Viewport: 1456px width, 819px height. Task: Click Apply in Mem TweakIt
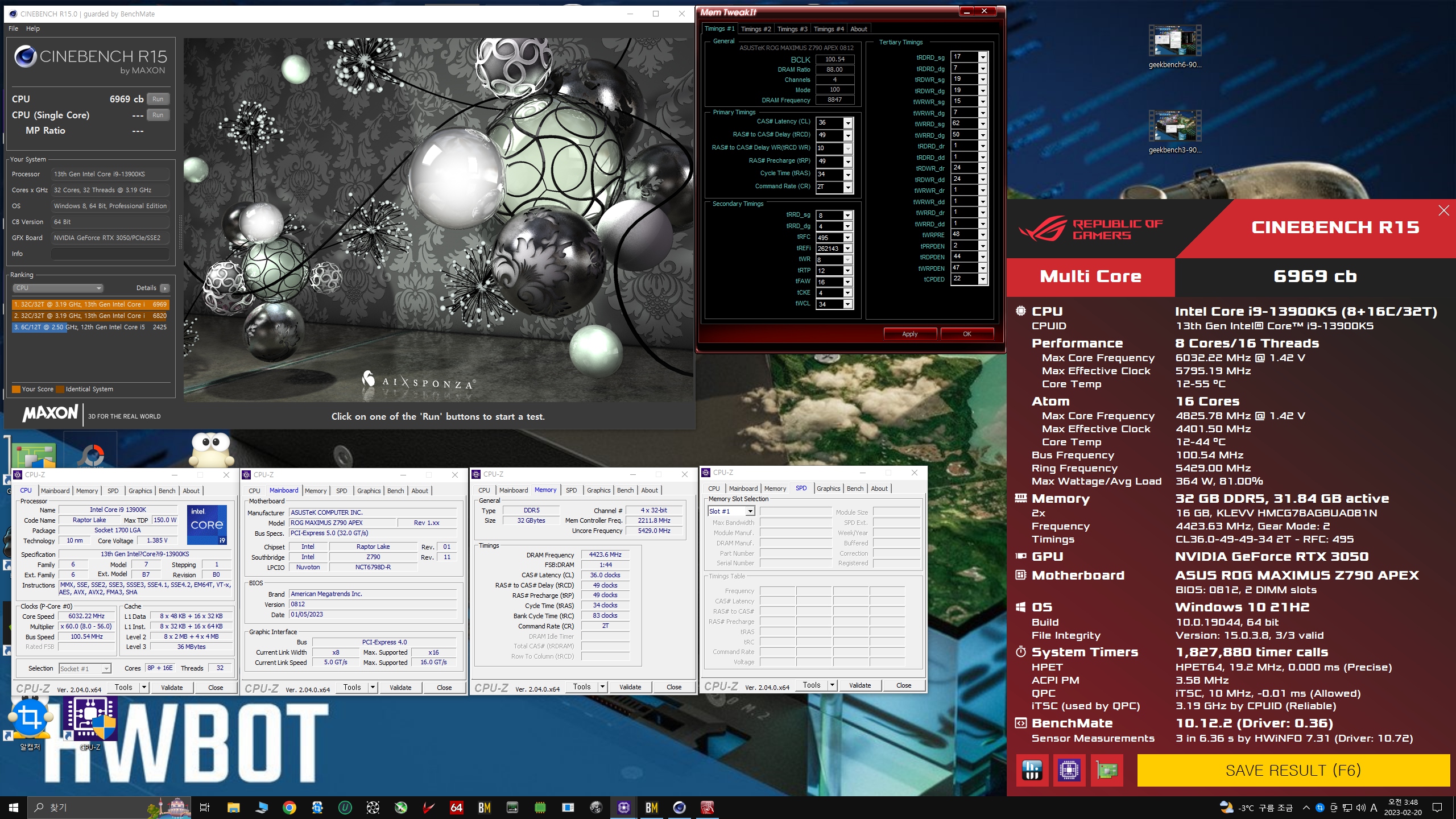[x=910, y=334]
